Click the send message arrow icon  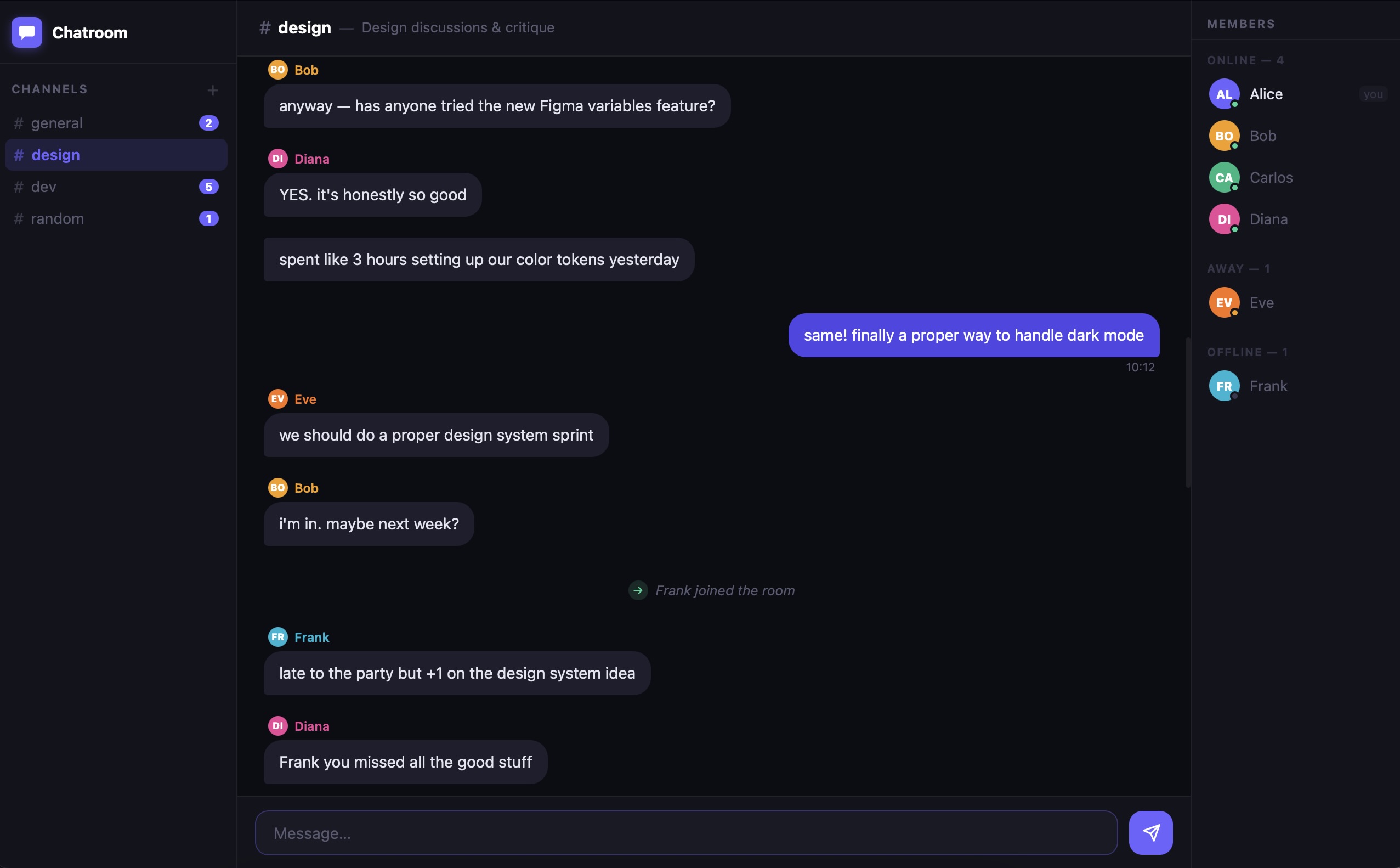(x=1152, y=832)
